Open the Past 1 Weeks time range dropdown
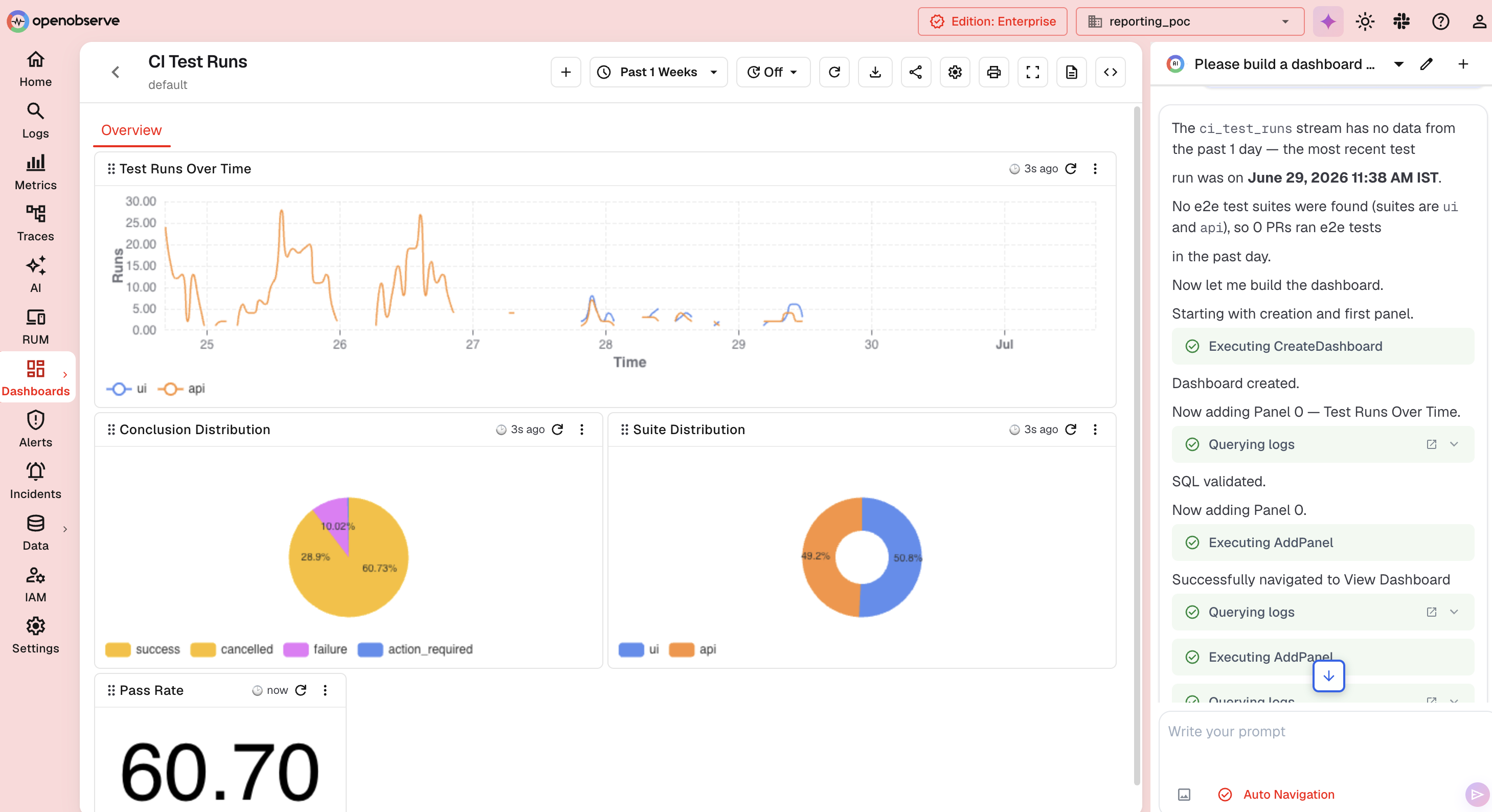The height and width of the screenshot is (812, 1492). [x=658, y=72]
